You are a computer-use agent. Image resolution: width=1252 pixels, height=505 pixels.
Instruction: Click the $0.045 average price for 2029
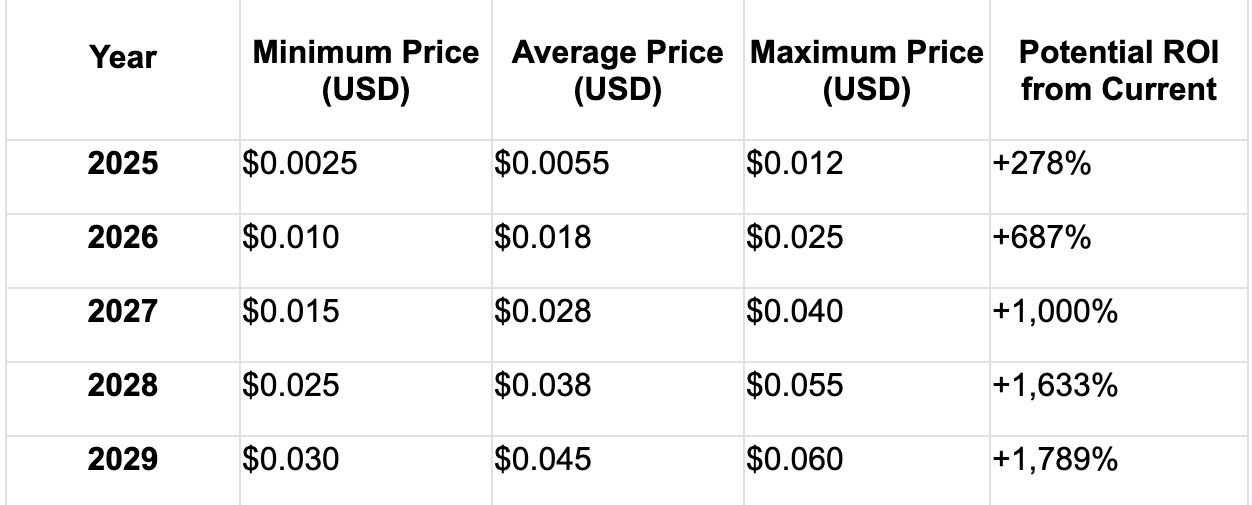coord(543,460)
